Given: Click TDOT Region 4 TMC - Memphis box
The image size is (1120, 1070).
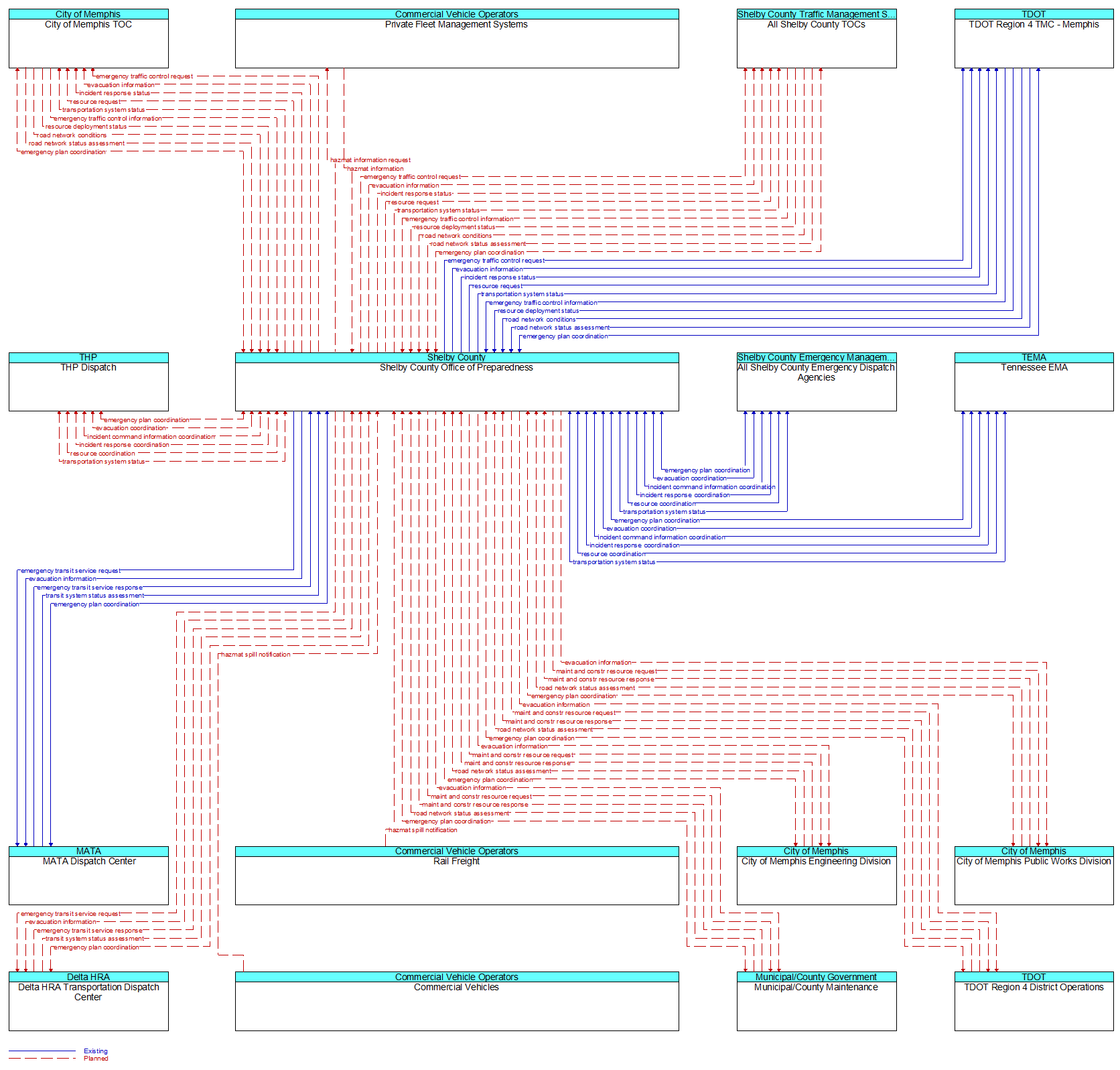Looking at the screenshot, I should click(x=1034, y=39).
